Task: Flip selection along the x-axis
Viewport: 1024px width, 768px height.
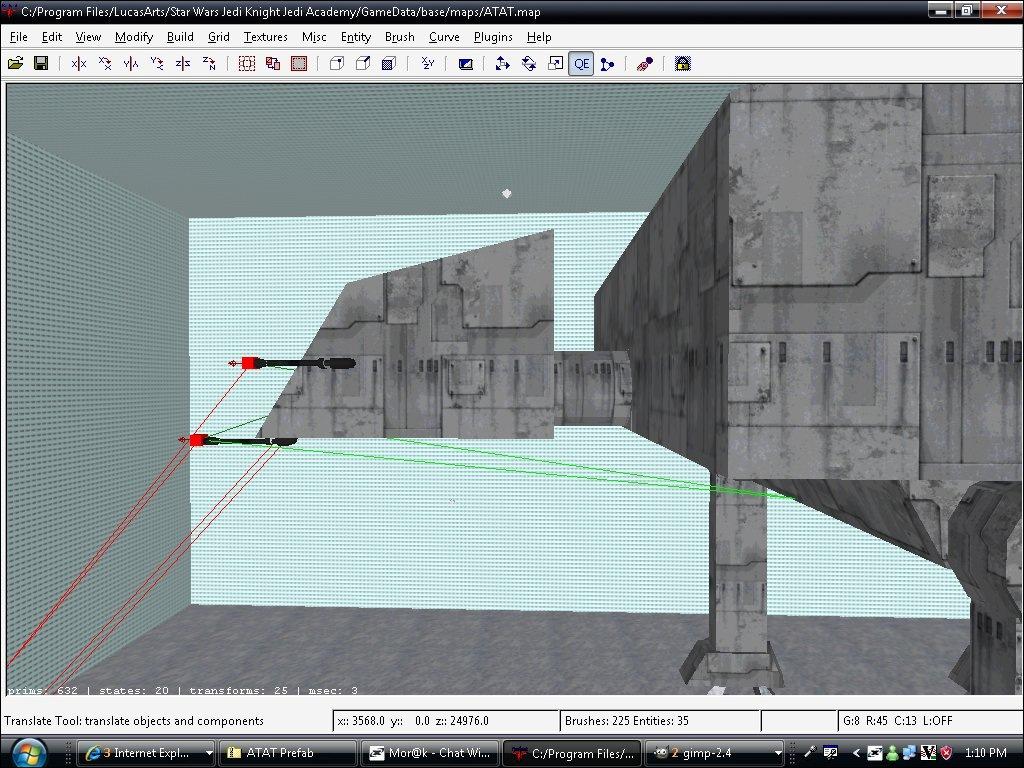Action: point(79,64)
